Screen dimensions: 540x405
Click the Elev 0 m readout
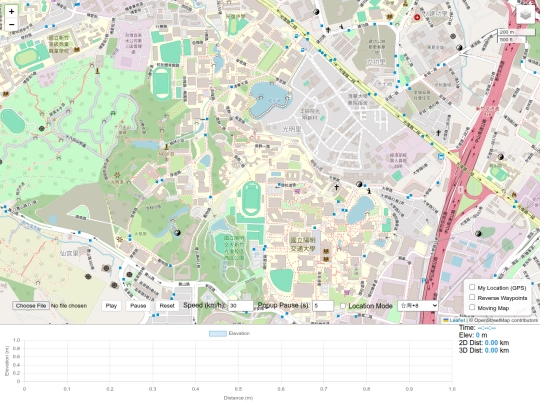pos(473,335)
